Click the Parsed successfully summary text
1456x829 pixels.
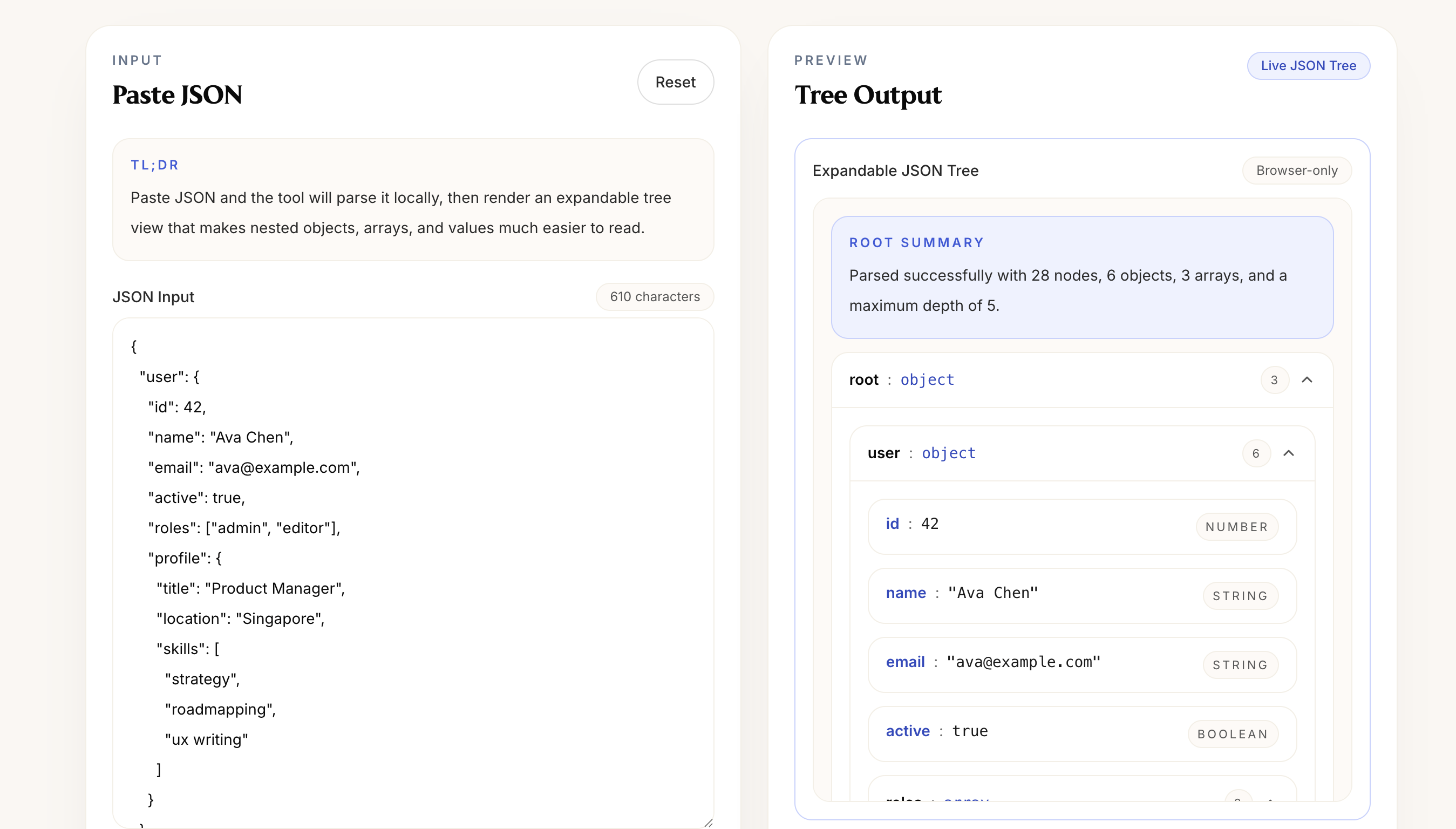point(1068,290)
